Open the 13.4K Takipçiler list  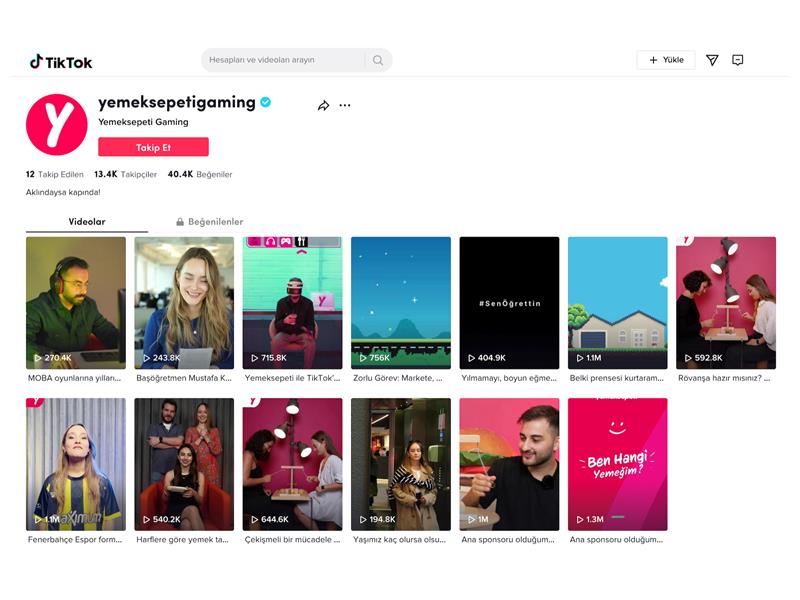point(126,174)
